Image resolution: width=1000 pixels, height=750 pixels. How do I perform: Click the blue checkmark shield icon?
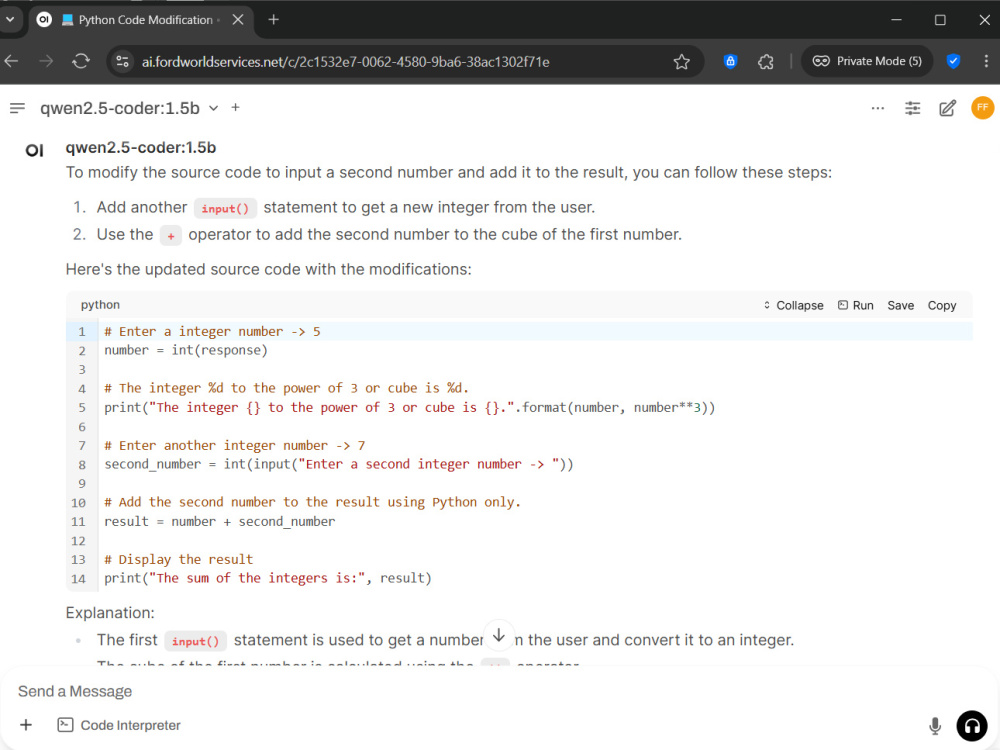(953, 61)
